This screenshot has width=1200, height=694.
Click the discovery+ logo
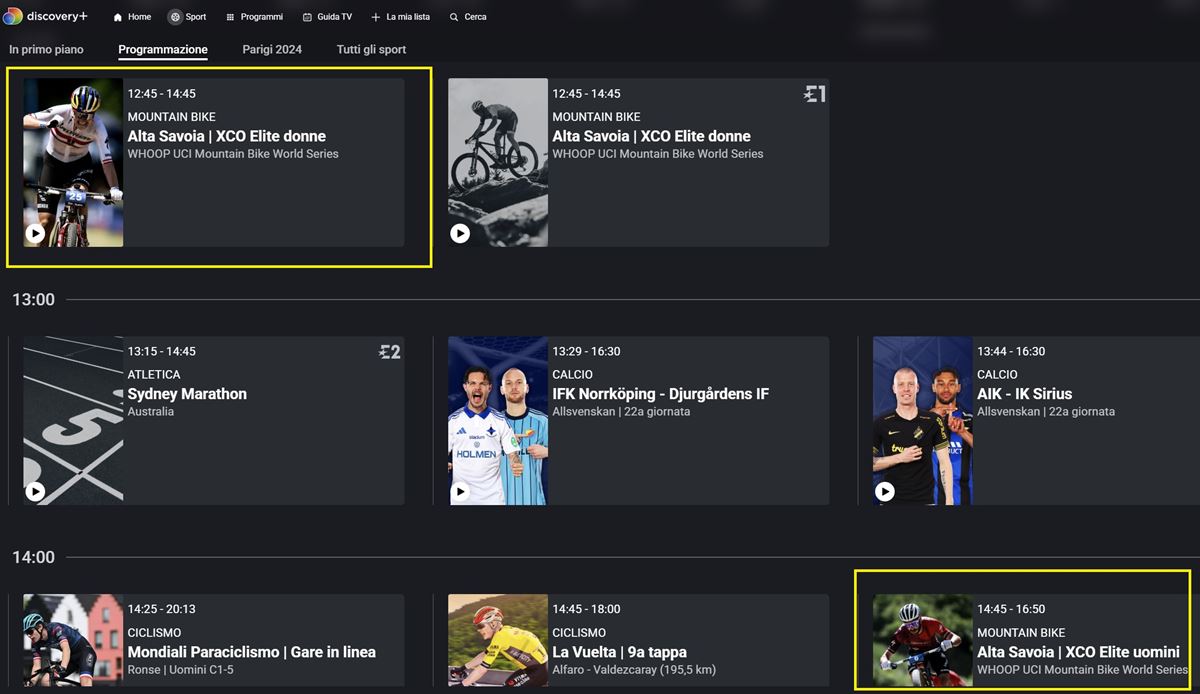pyautogui.click(x=45, y=16)
